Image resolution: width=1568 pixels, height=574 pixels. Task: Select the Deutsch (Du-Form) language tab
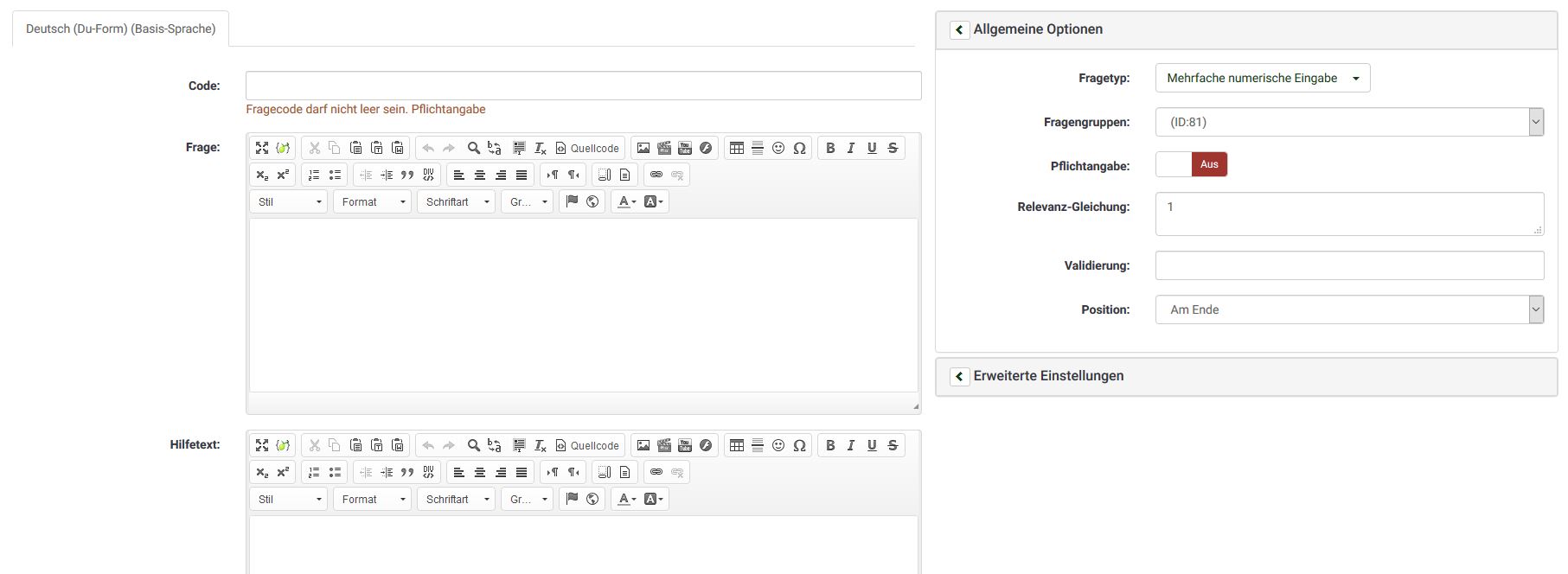[x=120, y=29]
